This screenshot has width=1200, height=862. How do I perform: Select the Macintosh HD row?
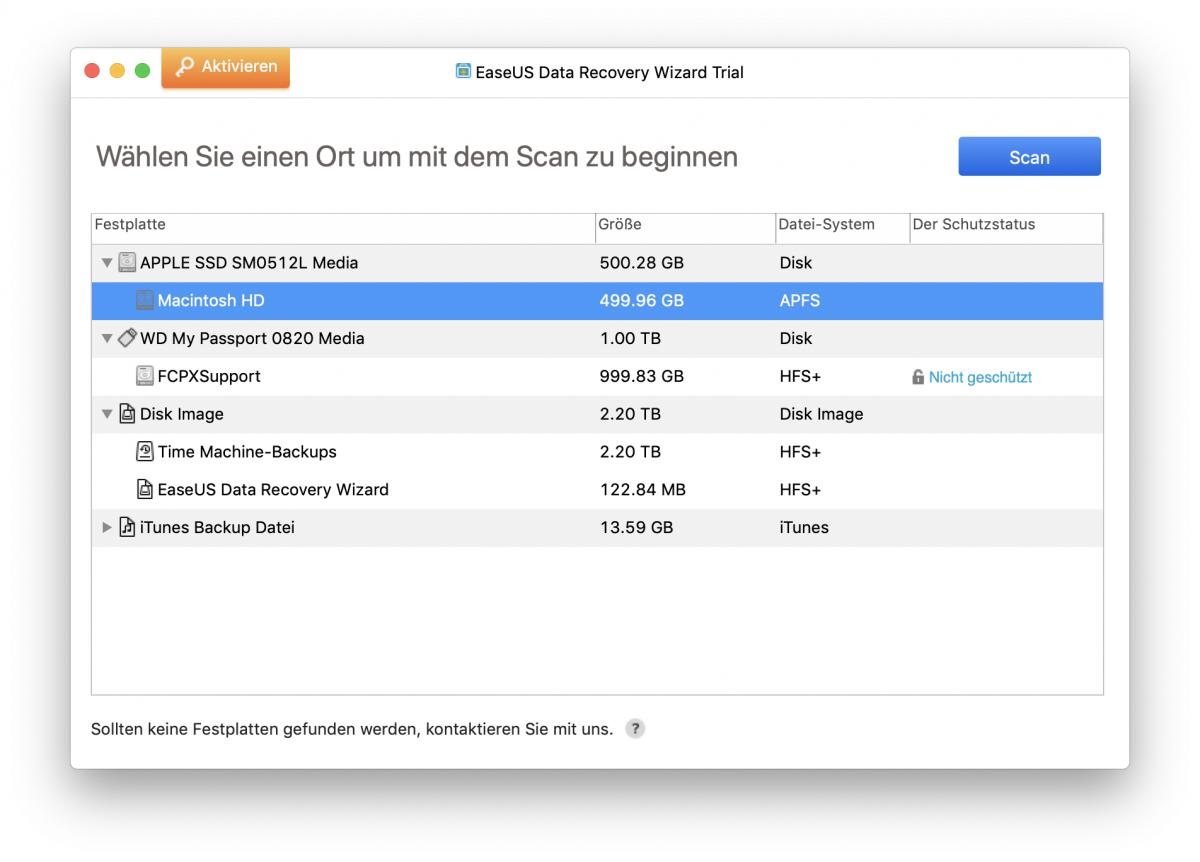click(x=597, y=301)
